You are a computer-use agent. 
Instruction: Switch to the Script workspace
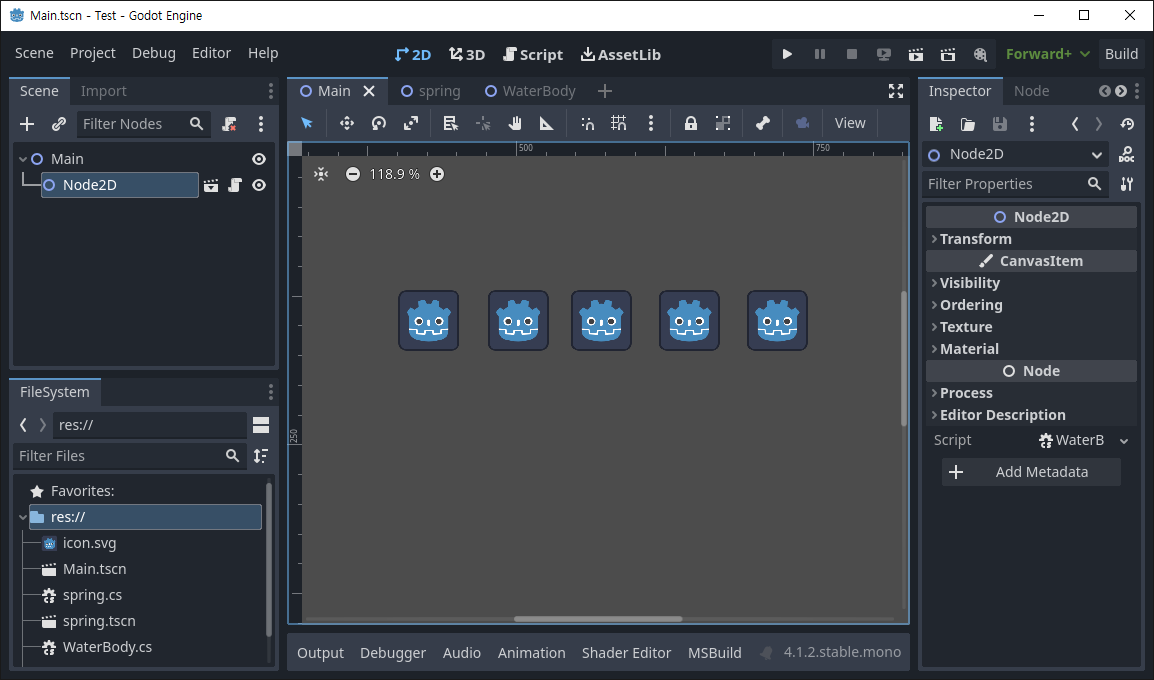(533, 54)
